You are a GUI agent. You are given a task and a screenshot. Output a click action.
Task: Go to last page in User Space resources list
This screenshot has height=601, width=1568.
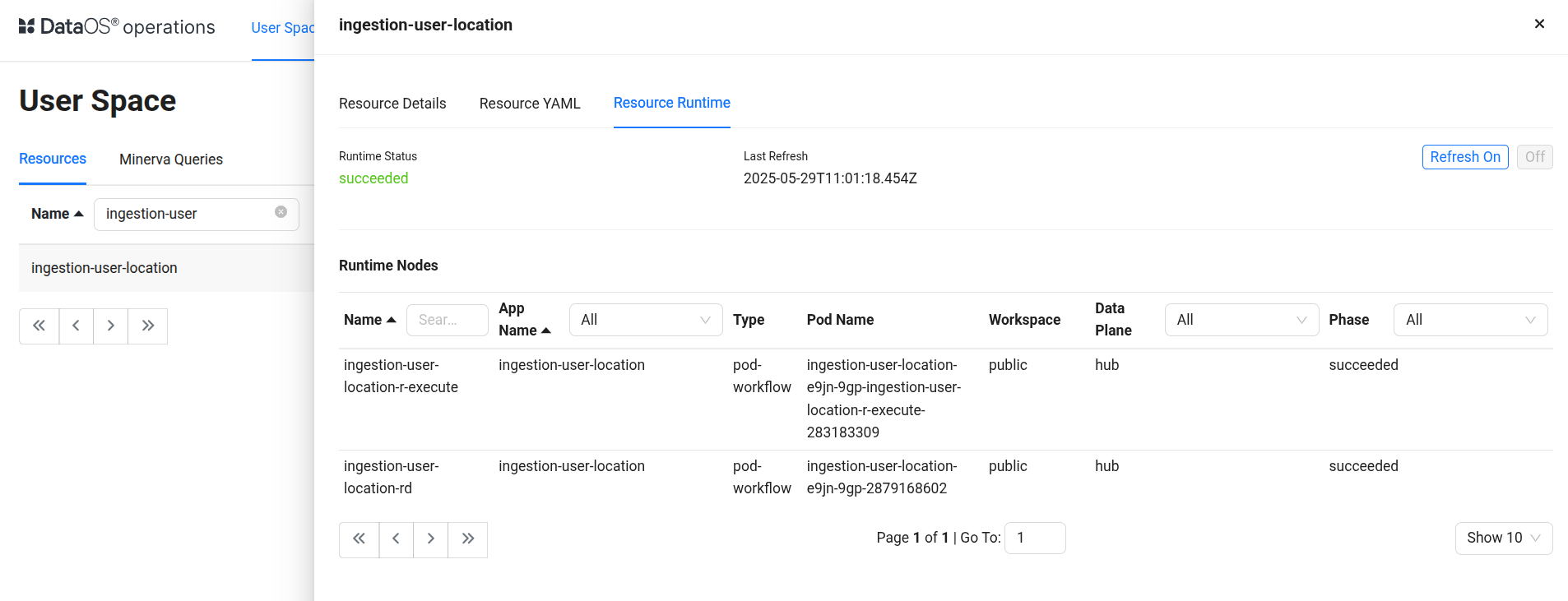(x=148, y=326)
